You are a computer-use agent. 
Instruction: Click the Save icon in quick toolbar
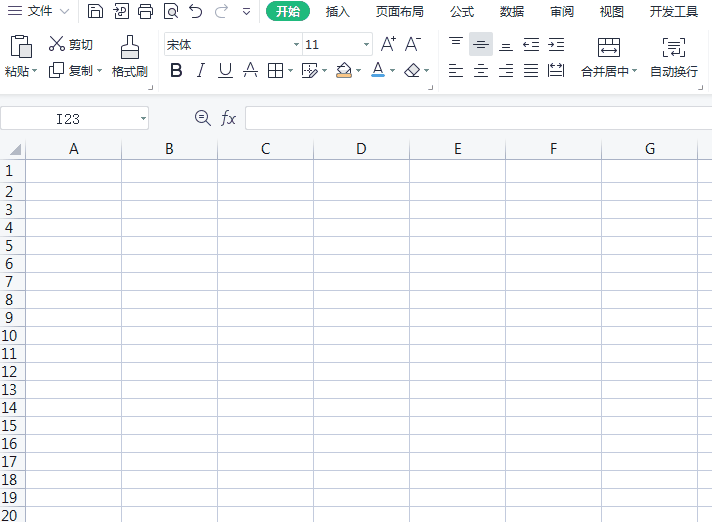coord(95,11)
